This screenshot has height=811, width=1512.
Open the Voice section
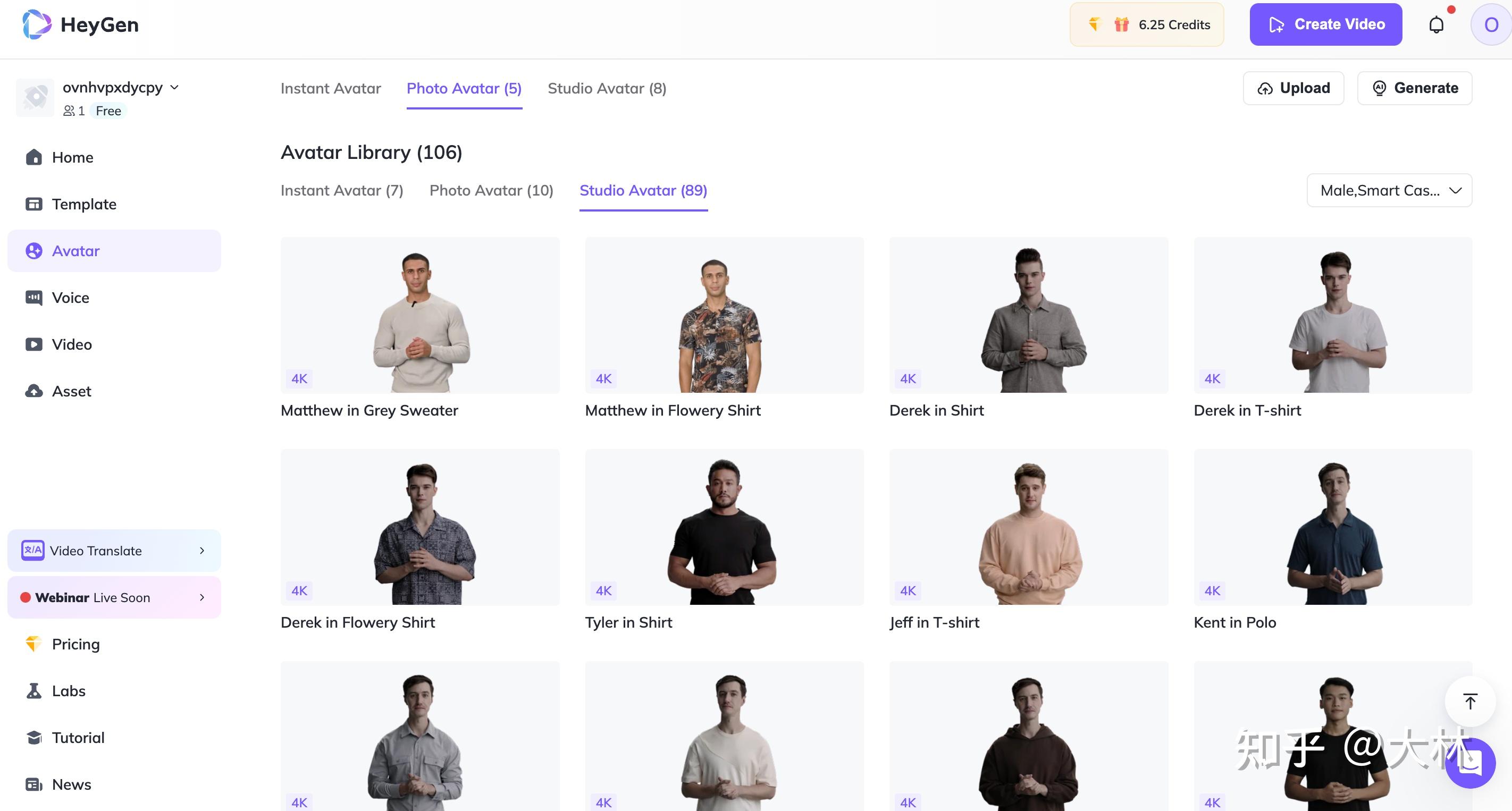pos(70,298)
